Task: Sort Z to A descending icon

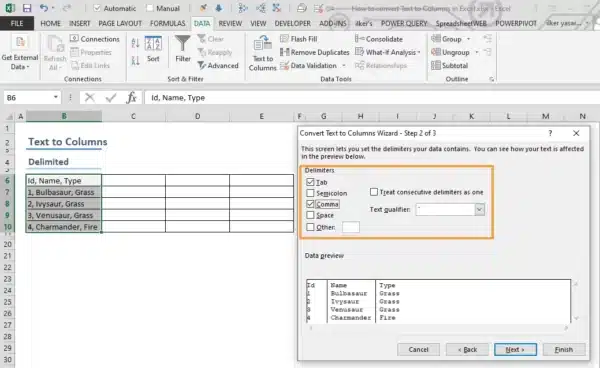Action: coord(135,60)
